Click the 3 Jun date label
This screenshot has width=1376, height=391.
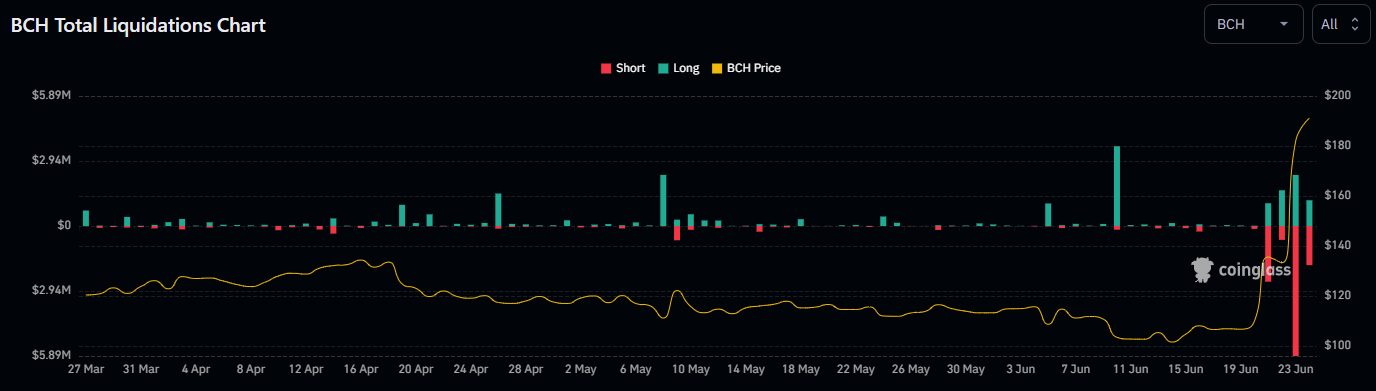[1021, 369]
